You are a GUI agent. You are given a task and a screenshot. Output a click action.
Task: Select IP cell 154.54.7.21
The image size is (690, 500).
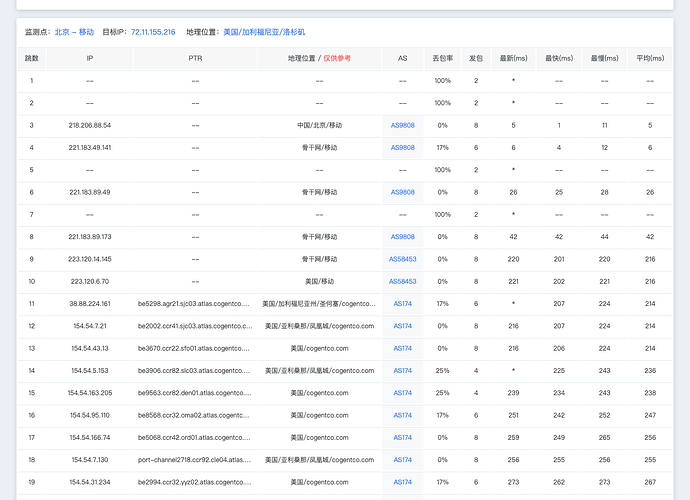pos(90,326)
